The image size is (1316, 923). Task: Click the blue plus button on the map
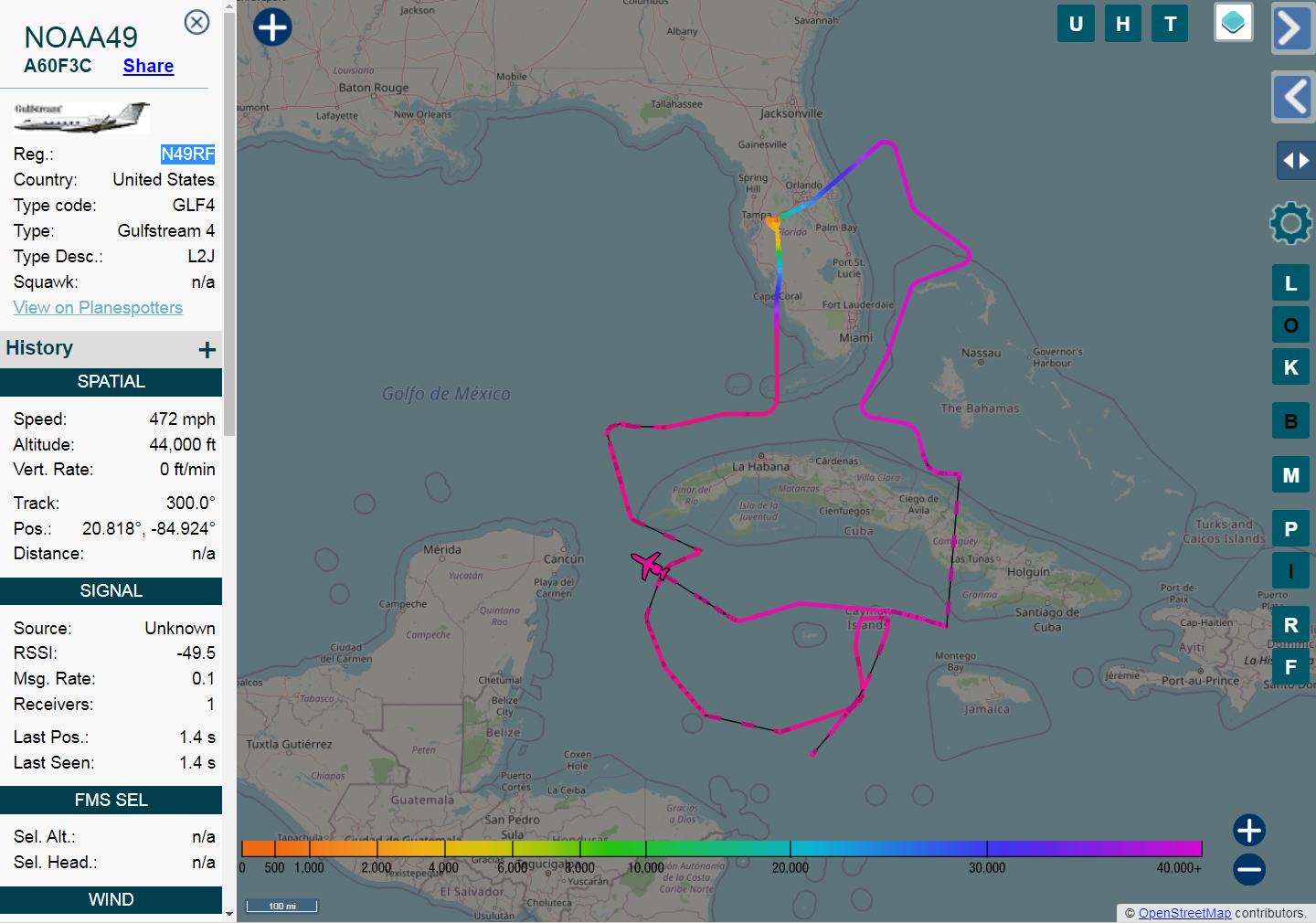coord(272,27)
